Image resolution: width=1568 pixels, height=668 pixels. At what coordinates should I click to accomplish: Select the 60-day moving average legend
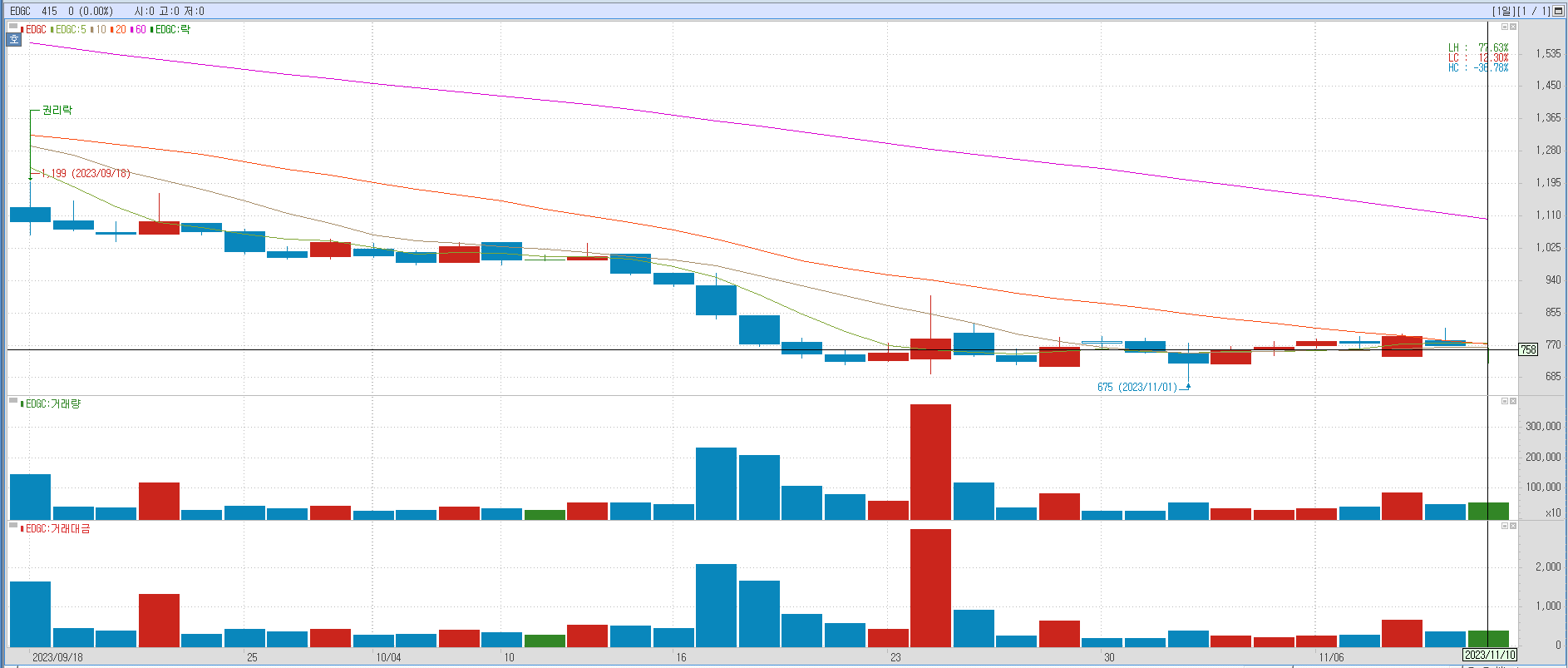point(140,29)
